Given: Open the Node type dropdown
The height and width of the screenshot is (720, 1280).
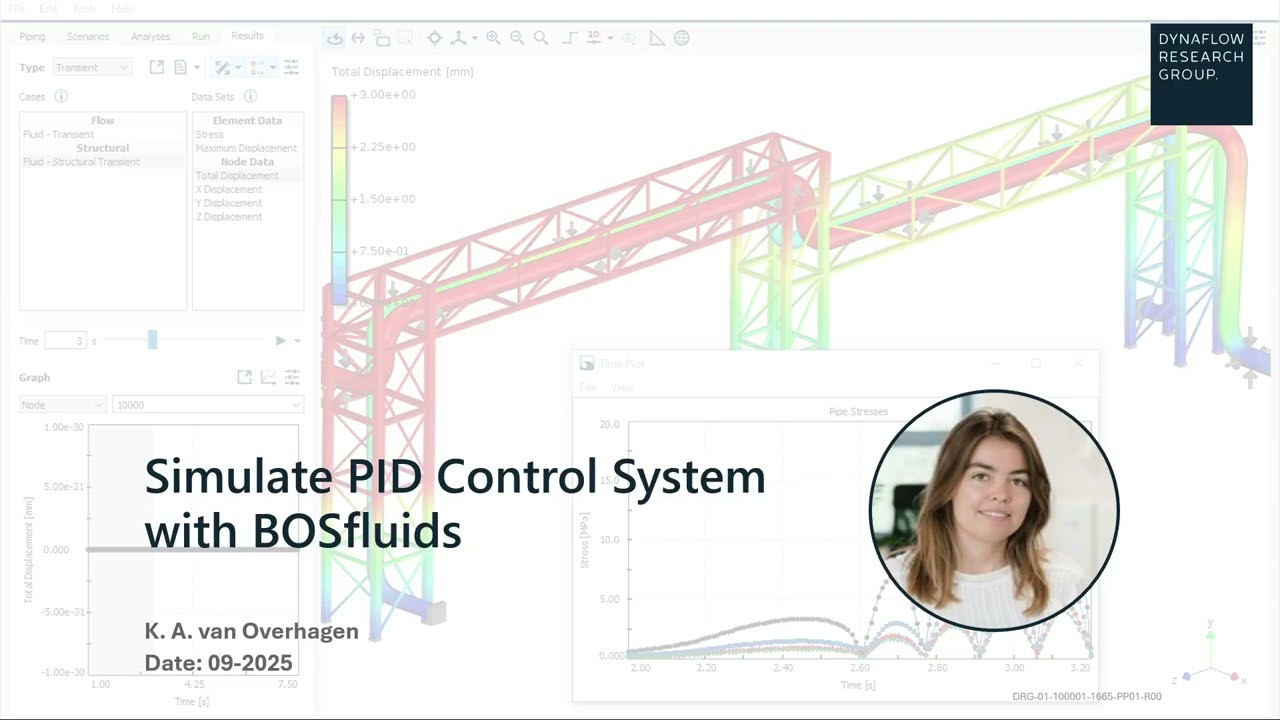Looking at the screenshot, I should (x=62, y=405).
